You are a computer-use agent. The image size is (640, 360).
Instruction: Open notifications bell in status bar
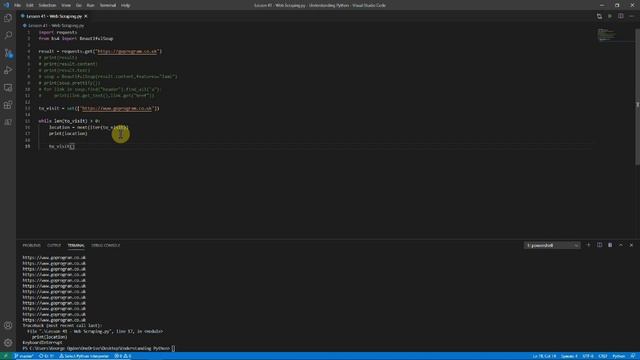633,356
